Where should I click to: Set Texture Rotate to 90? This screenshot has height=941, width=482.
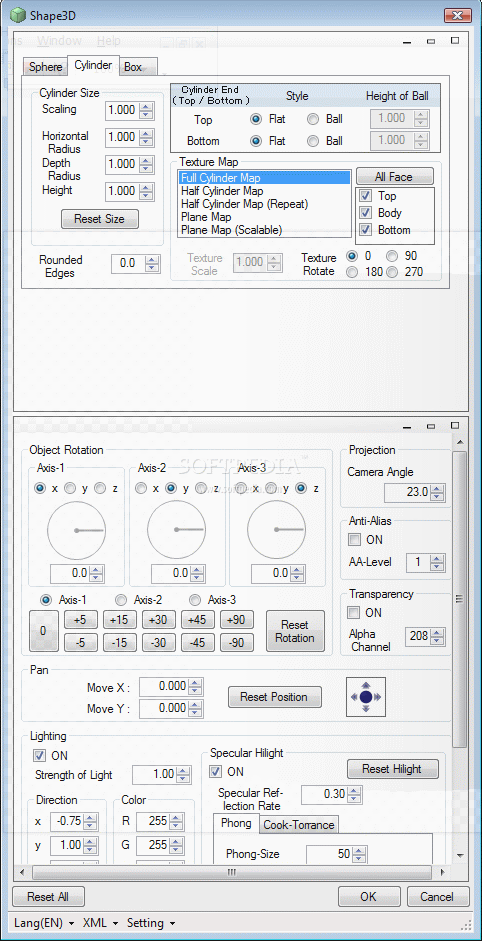[x=392, y=256]
